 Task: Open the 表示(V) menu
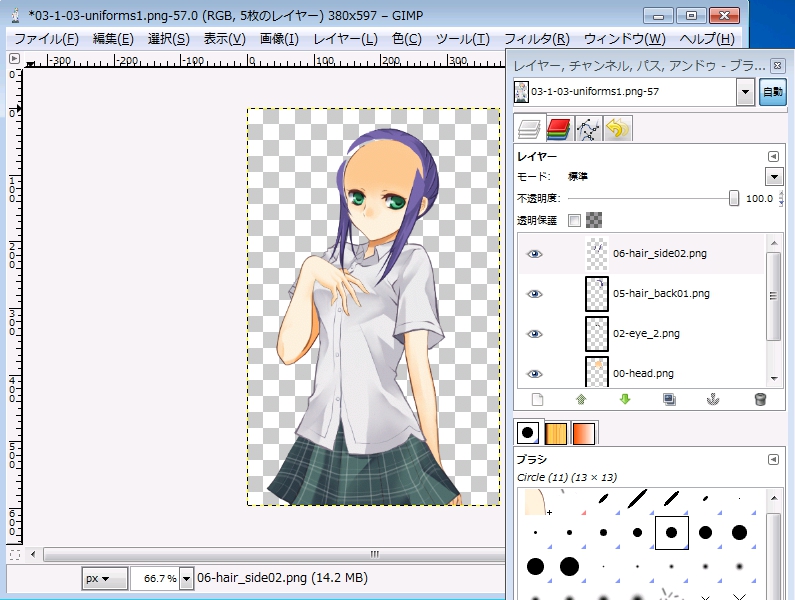[x=224, y=39]
